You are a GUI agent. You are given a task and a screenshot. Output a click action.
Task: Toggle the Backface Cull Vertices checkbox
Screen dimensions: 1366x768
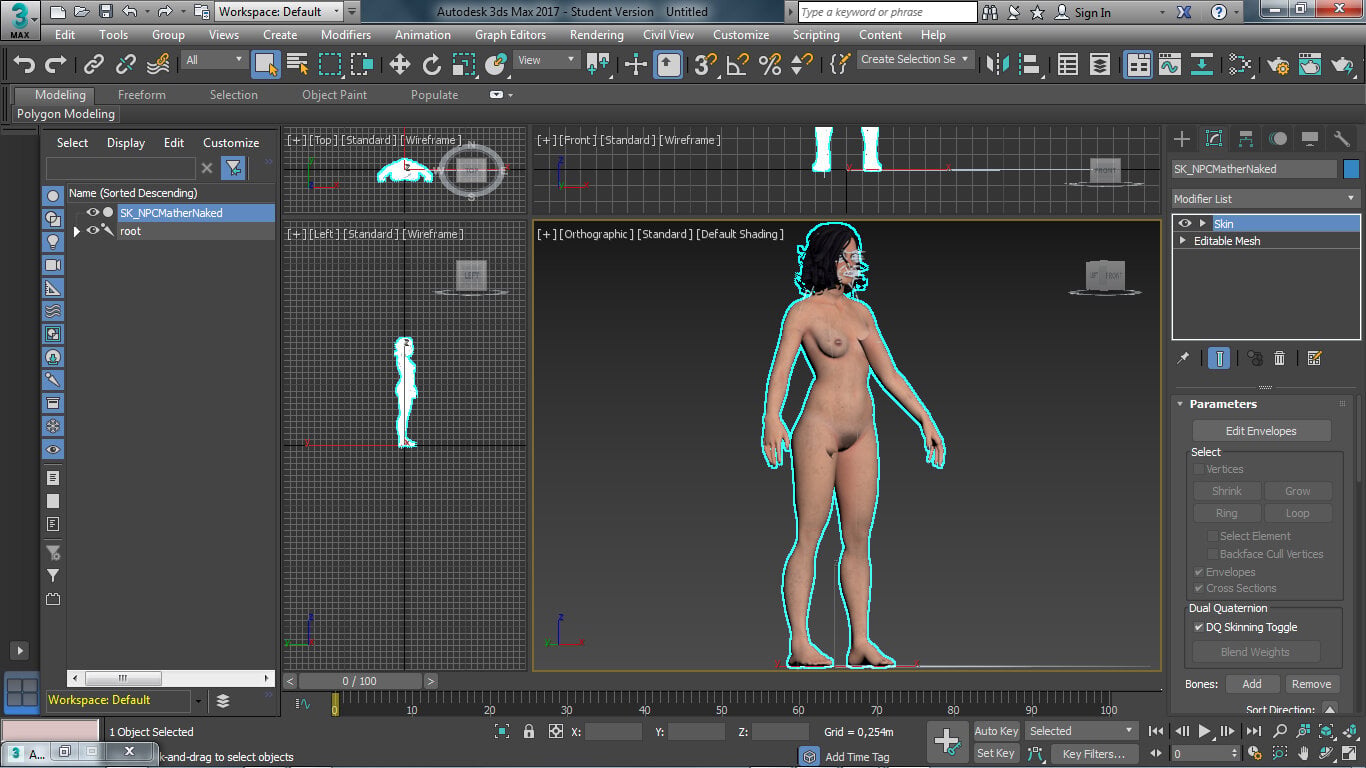[x=1213, y=554]
